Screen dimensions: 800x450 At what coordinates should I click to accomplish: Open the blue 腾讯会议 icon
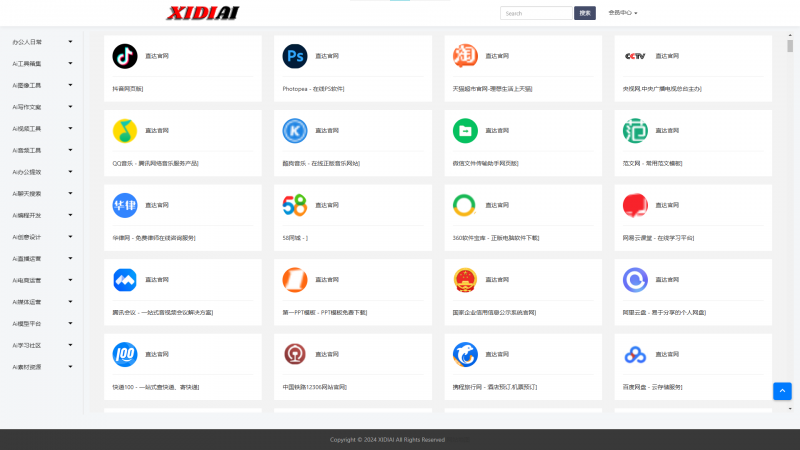(x=125, y=280)
